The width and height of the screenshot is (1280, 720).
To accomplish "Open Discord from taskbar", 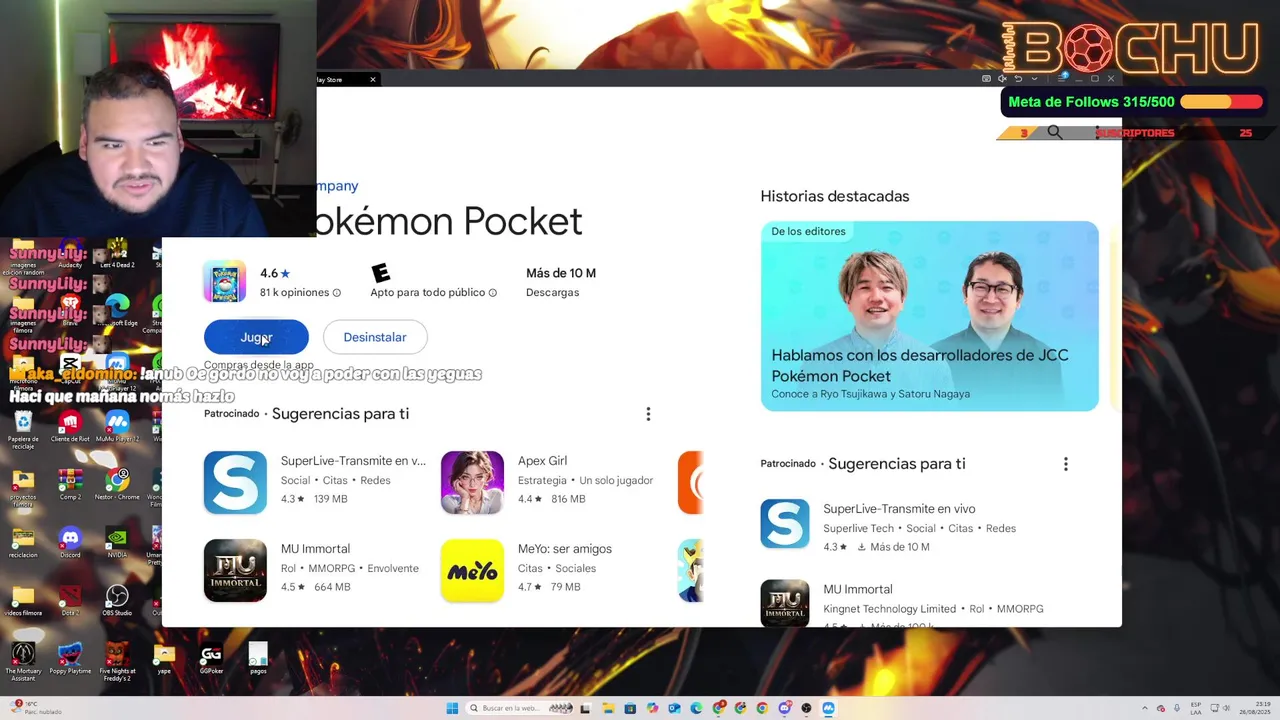I will (x=784, y=708).
